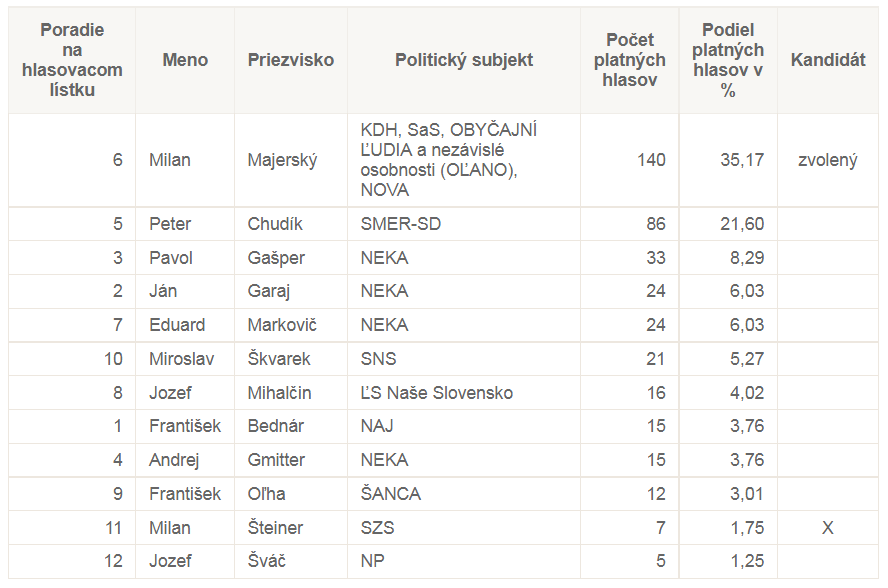Image resolution: width=888 pixels, height=588 pixels.
Task: Click the vote count 140
Action: point(651,160)
